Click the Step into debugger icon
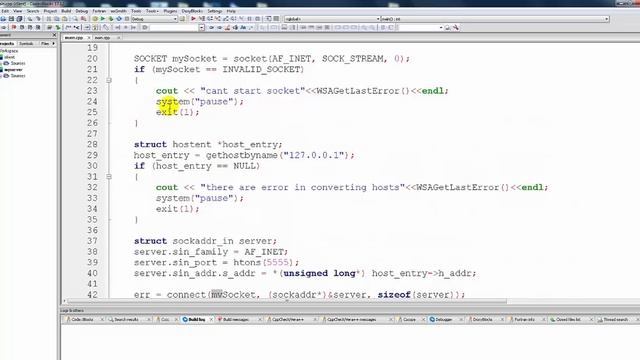Image resolution: width=640 pixels, height=360 pixels. [x=218, y=19]
